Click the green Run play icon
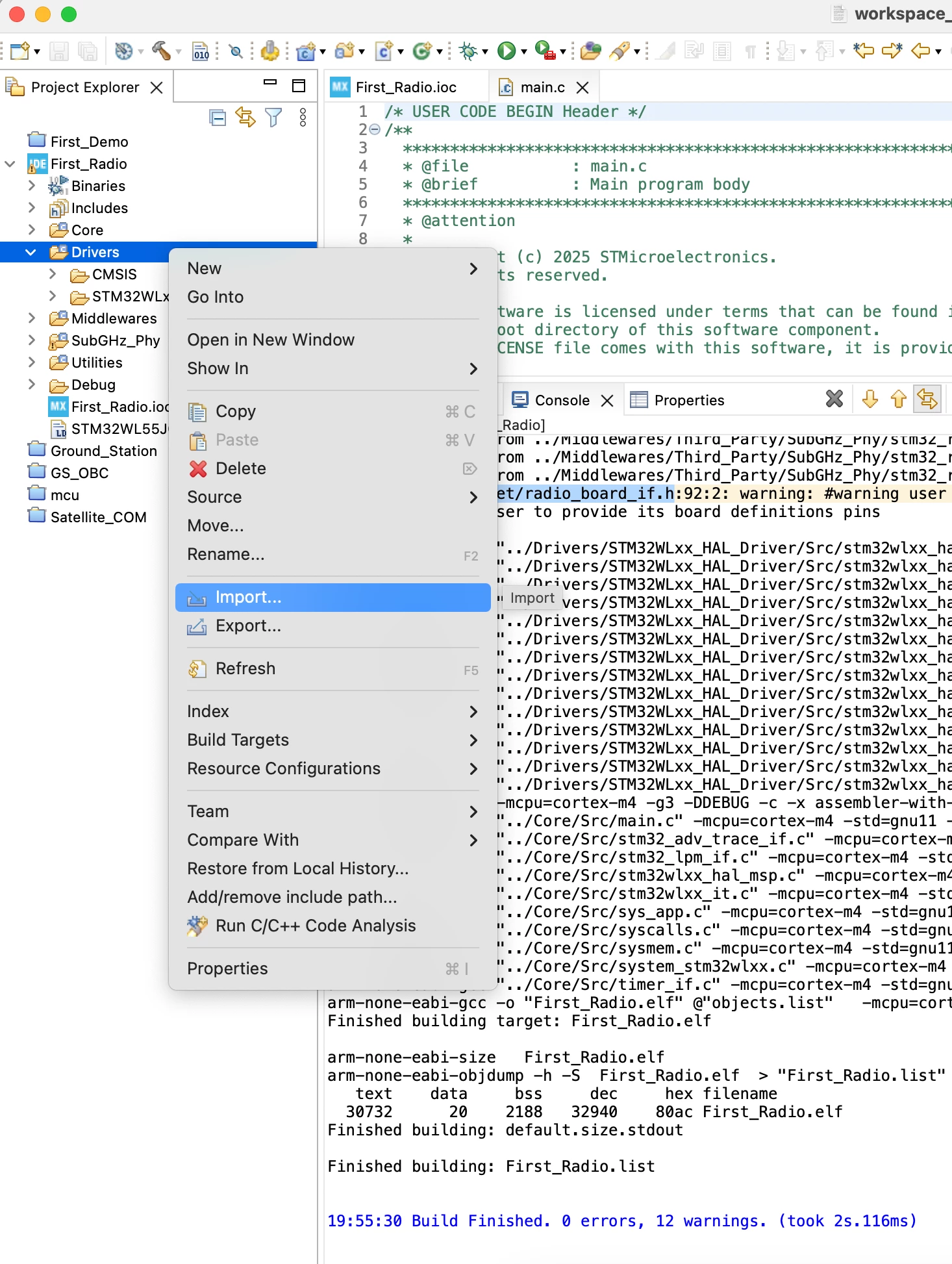The width and height of the screenshot is (952, 1264). [x=506, y=51]
